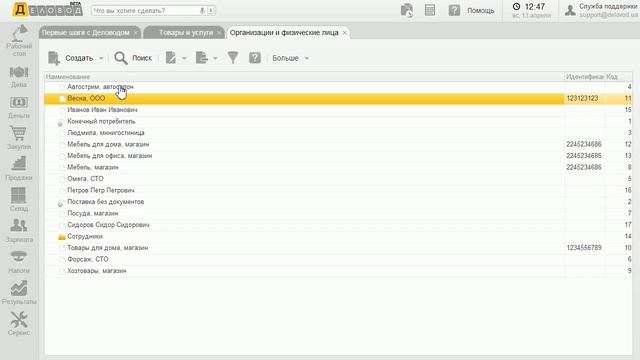The height and width of the screenshot is (360, 640).
Task: Click the user profile icon
Action: (570, 11)
